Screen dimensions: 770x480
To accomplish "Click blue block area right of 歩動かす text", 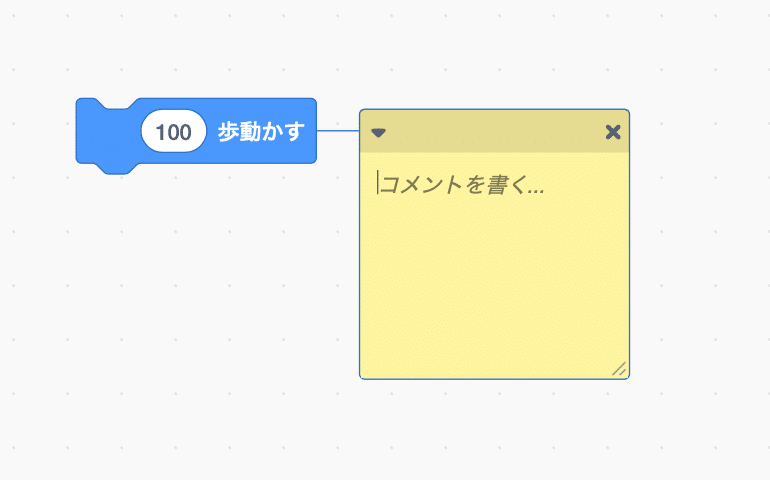I will point(310,131).
